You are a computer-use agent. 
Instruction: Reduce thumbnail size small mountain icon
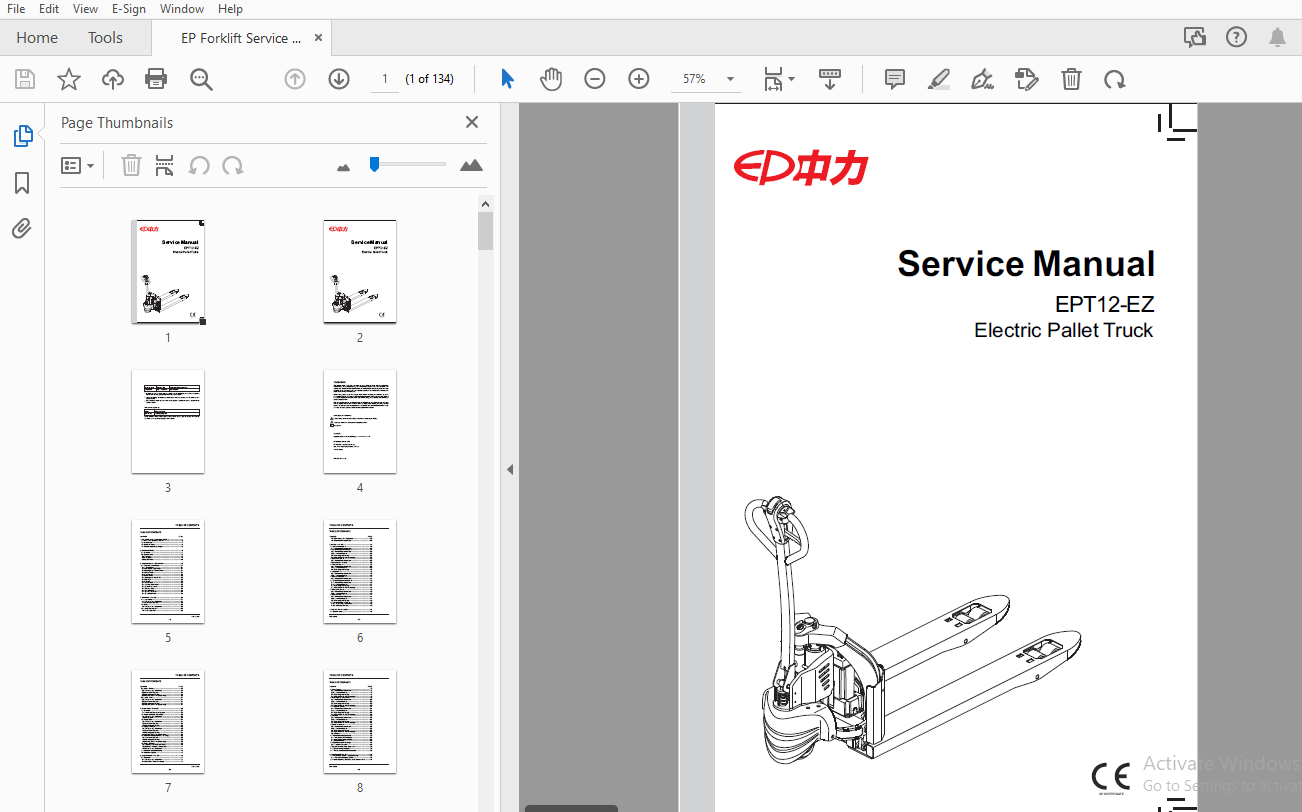tap(344, 167)
